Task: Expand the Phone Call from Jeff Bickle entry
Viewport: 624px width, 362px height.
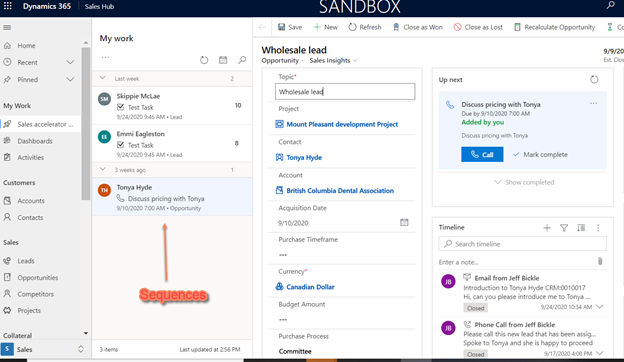Action: coord(600,353)
